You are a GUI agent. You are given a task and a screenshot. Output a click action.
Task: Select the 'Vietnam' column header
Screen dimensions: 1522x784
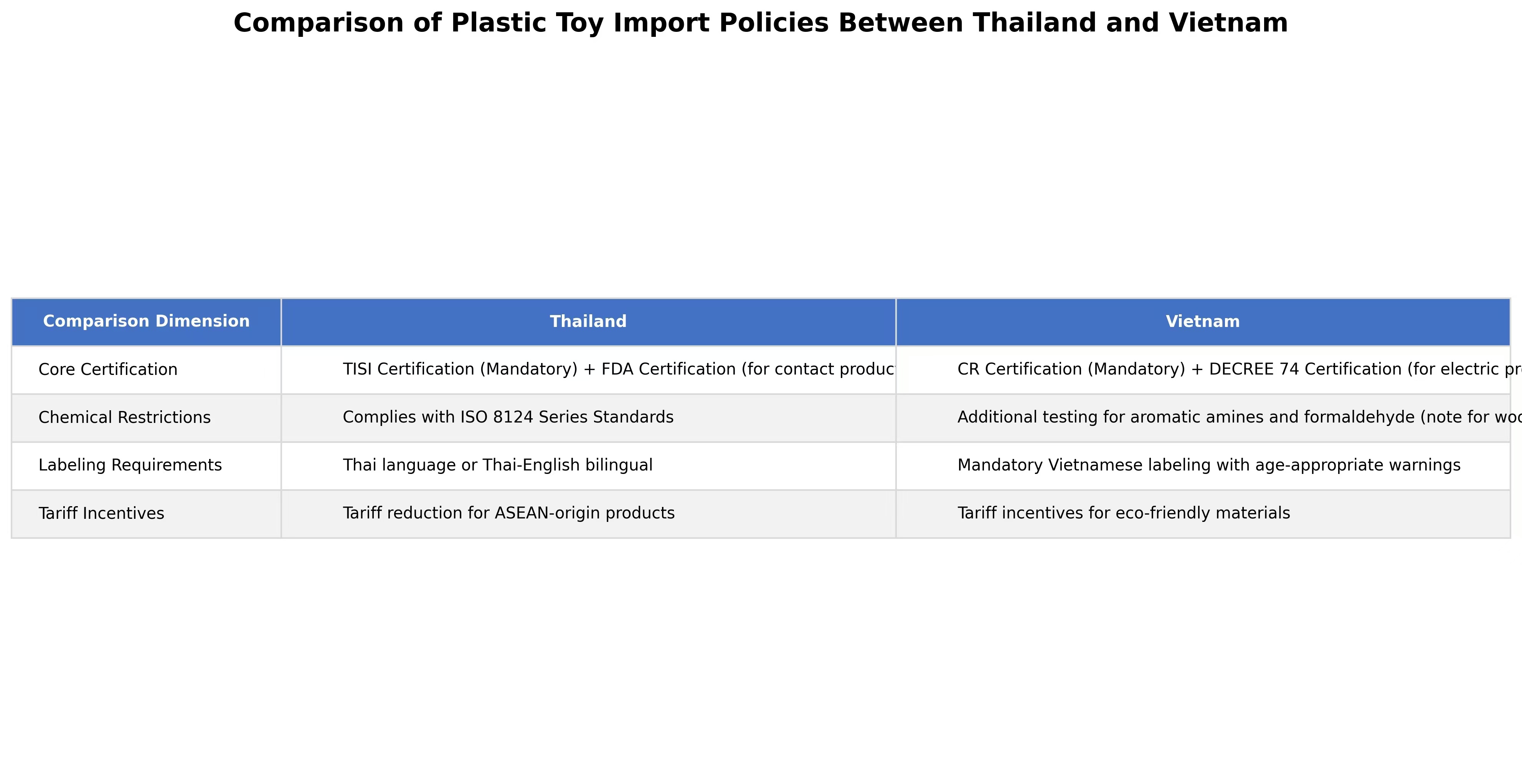point(1202,322)
